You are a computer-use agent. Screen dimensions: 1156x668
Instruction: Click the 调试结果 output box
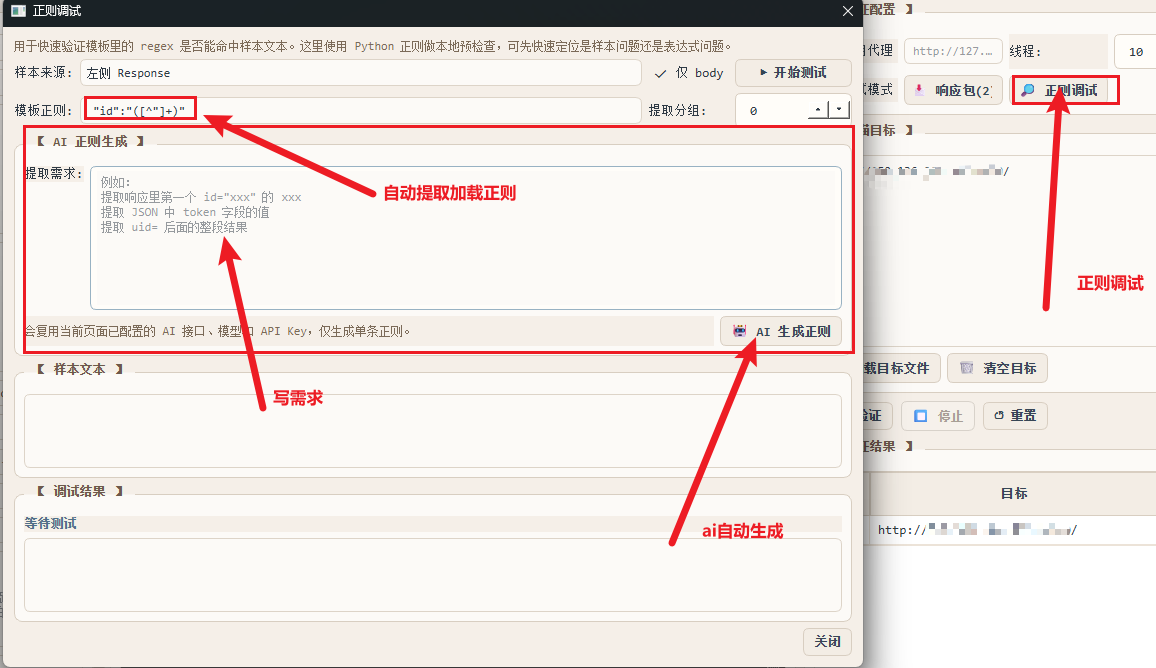432,575
